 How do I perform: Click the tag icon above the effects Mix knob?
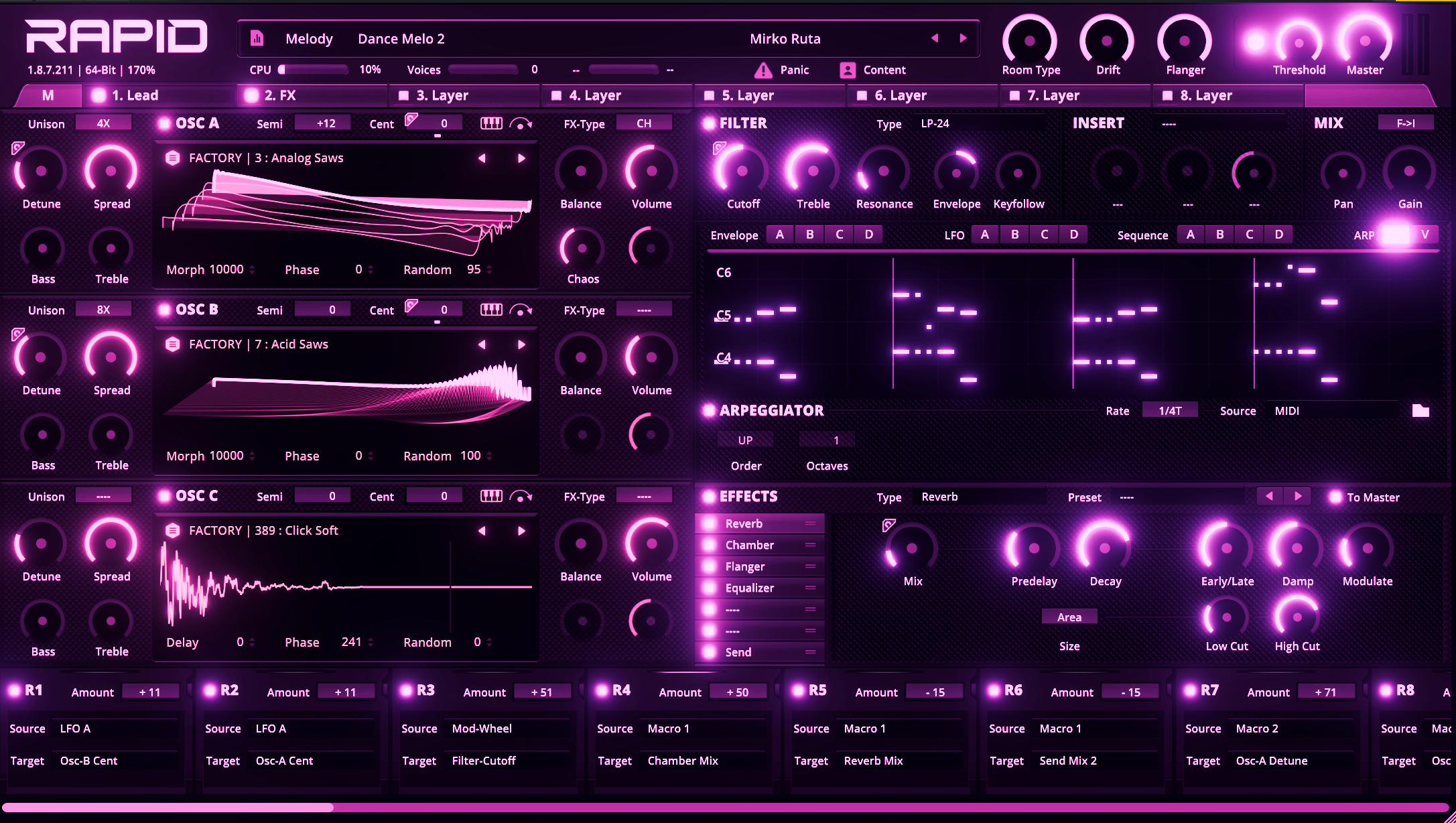click(x=889, y=525)
